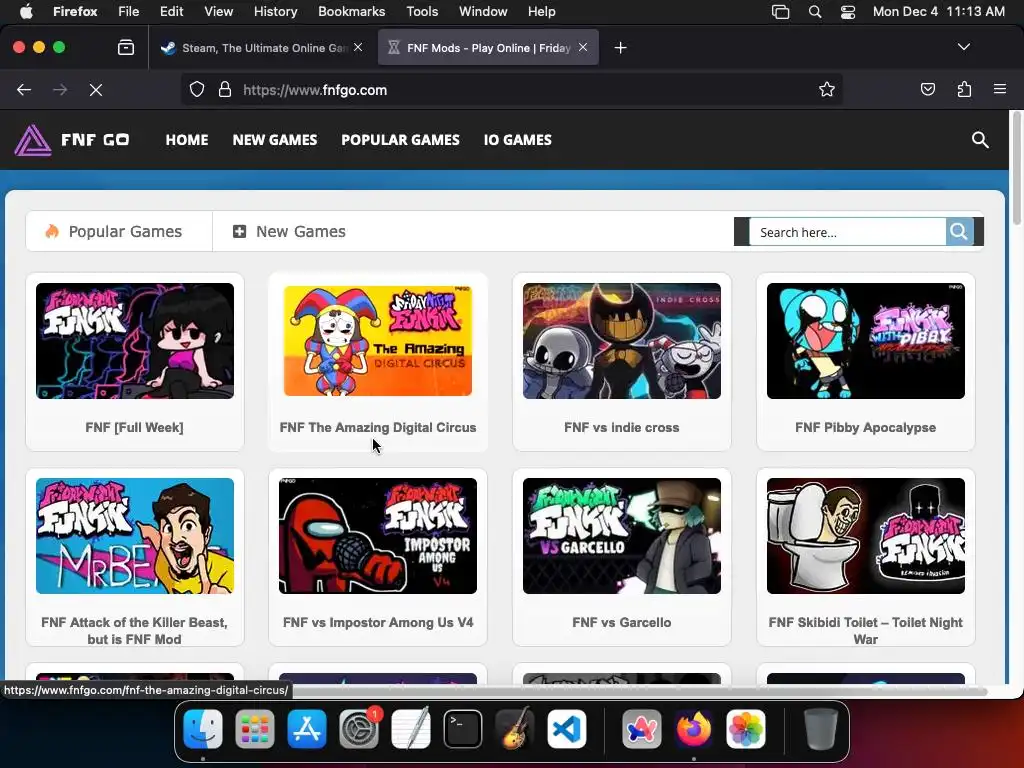The height and width of the screenshot is (768, 1024).
Task: Open Firefox View tab overview icon
Action: [x=125, y=47]
